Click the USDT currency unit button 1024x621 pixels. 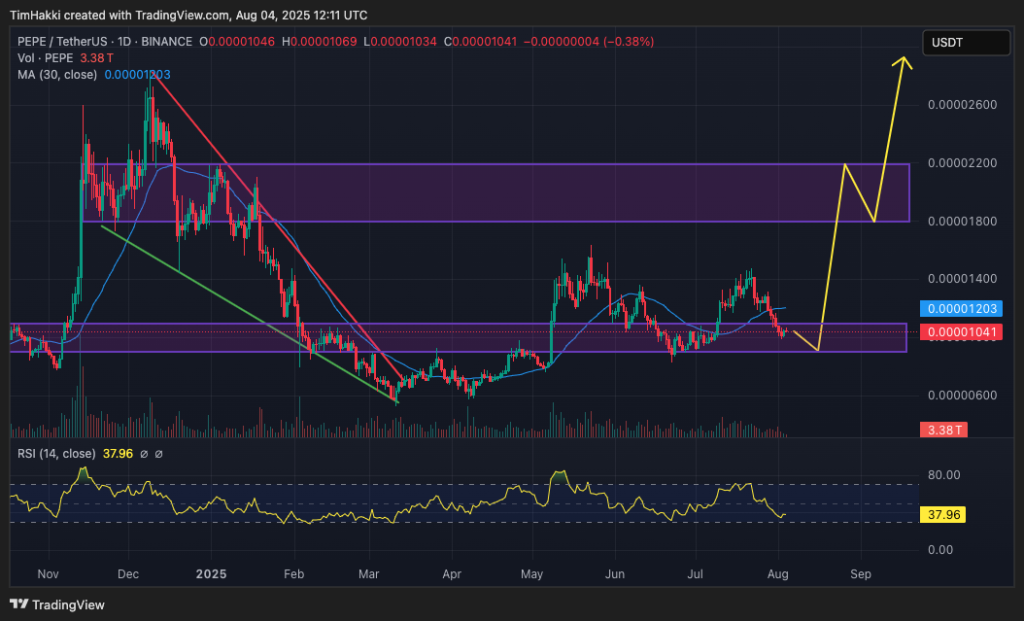click(966, 42)
